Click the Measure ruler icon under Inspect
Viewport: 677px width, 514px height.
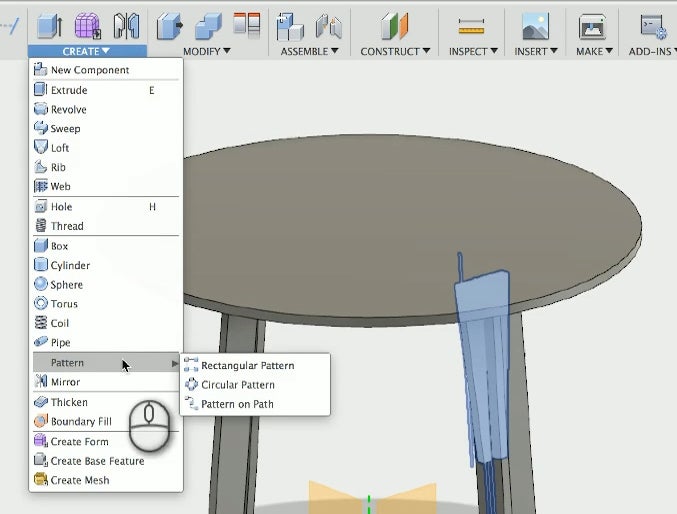click(471, 26)
